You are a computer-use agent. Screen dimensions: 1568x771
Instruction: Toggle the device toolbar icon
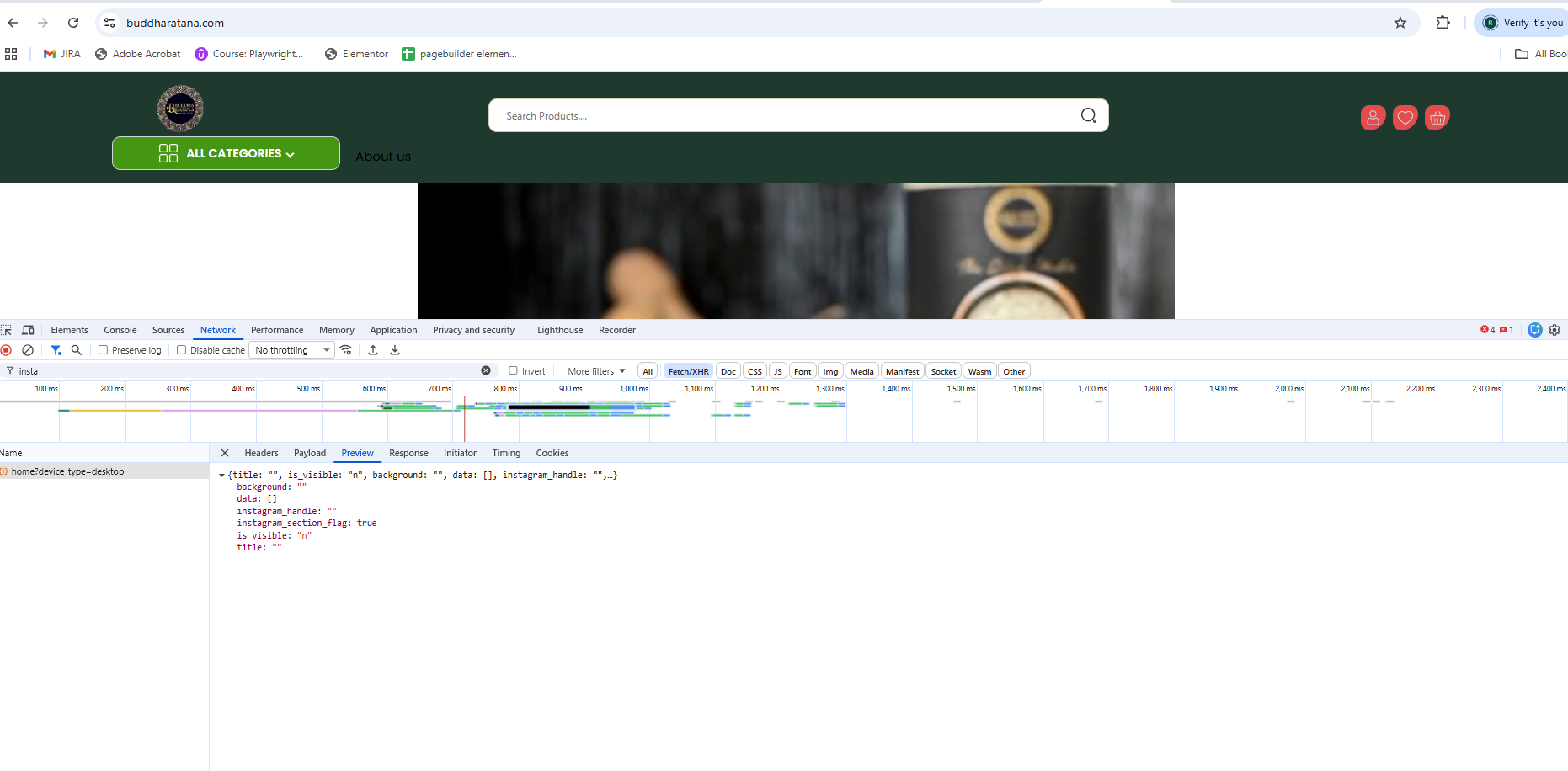point(28,330)
